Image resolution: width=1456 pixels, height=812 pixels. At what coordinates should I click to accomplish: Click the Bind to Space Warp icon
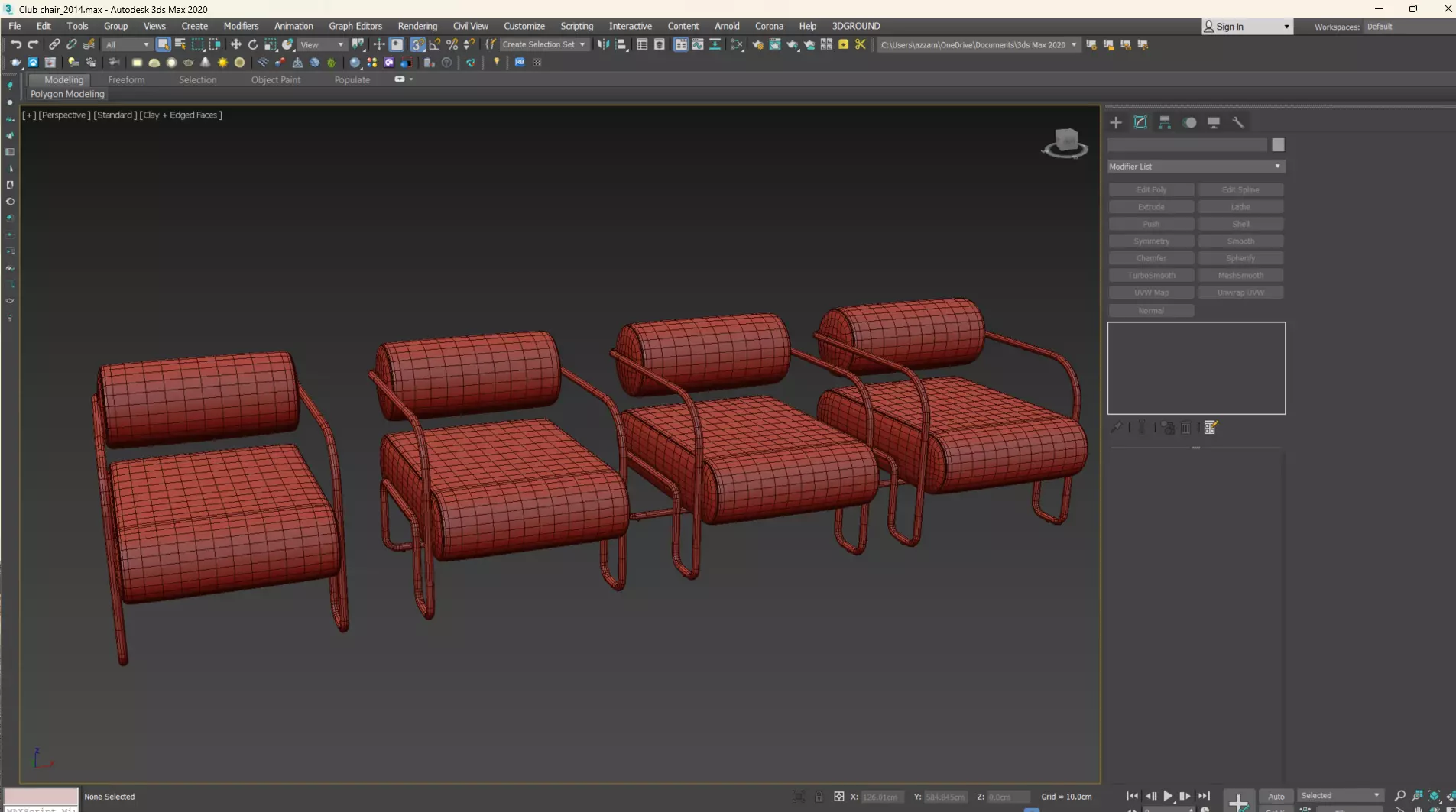click(x=89, y=44)
